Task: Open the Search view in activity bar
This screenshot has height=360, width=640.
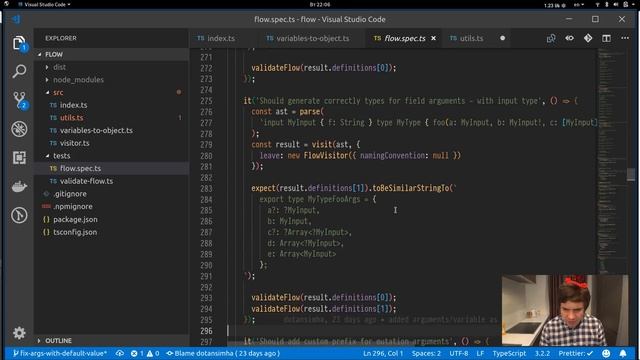Action: [x=19, y=71]
